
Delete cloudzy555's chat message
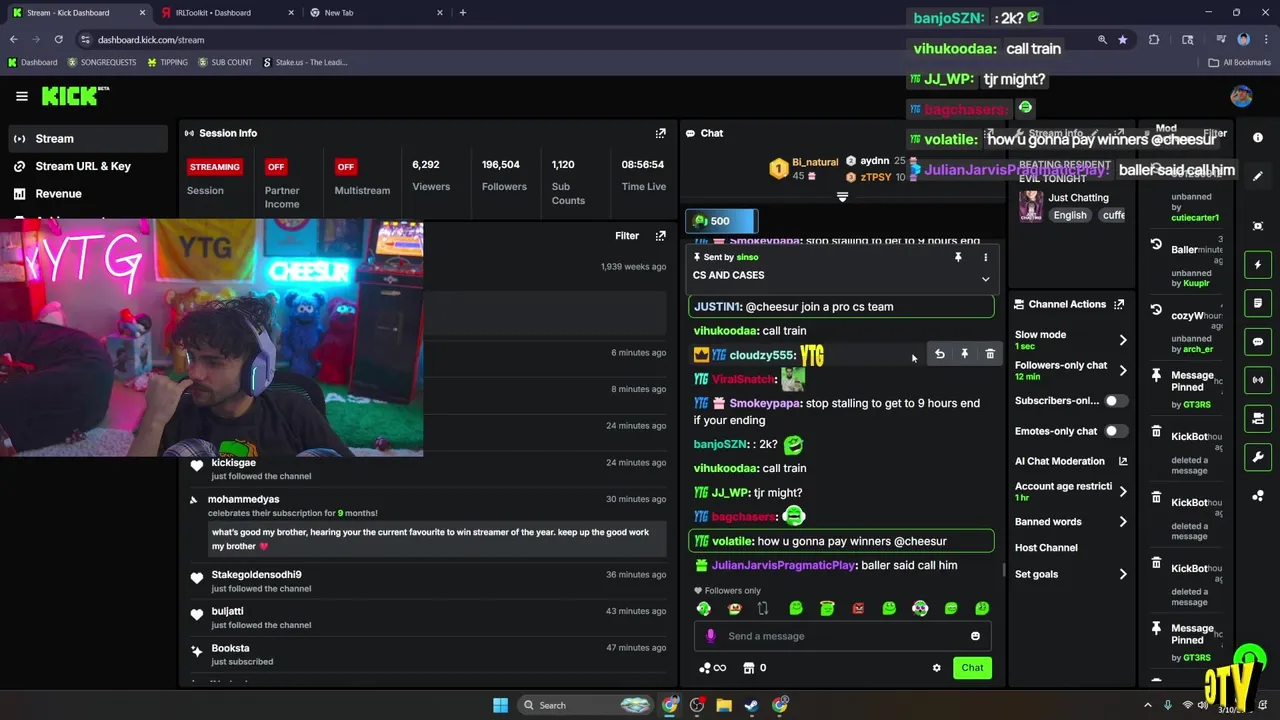click(990, 354)
